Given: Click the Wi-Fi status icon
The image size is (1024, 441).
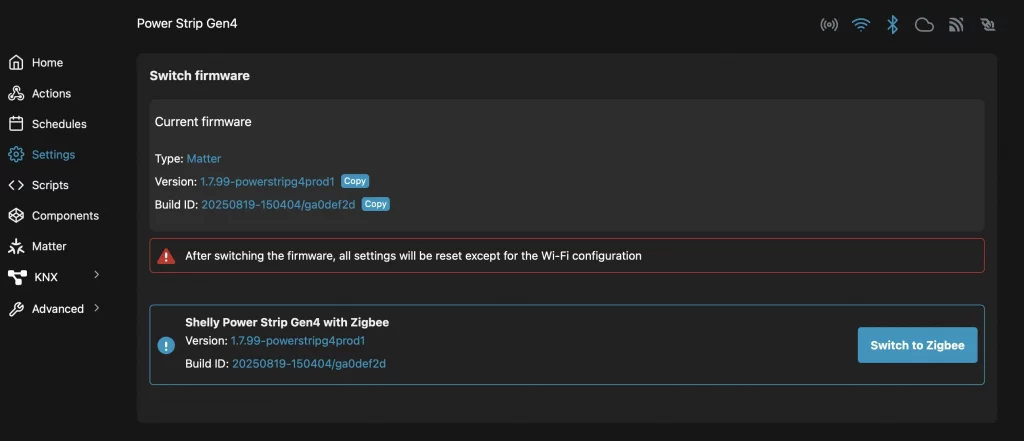Looking at the screenshot, I should (861, 25).
